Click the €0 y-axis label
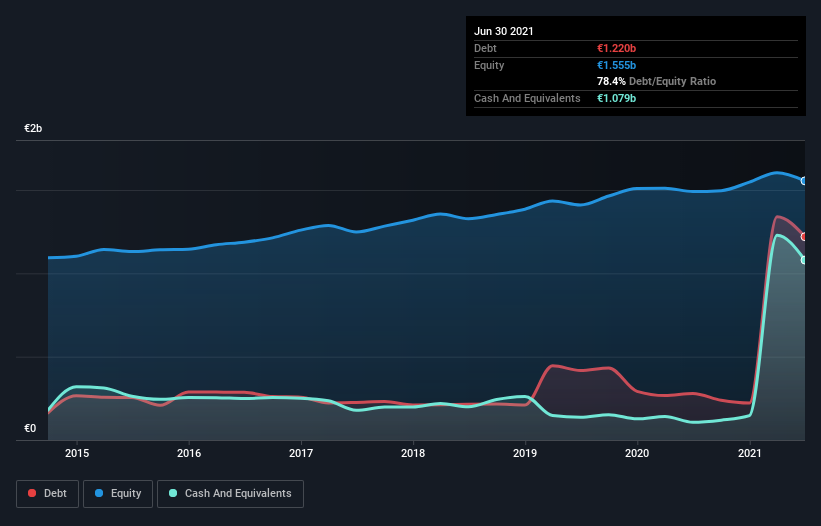The height and width of the screenshot is (526, 821). tap(30, 428)
